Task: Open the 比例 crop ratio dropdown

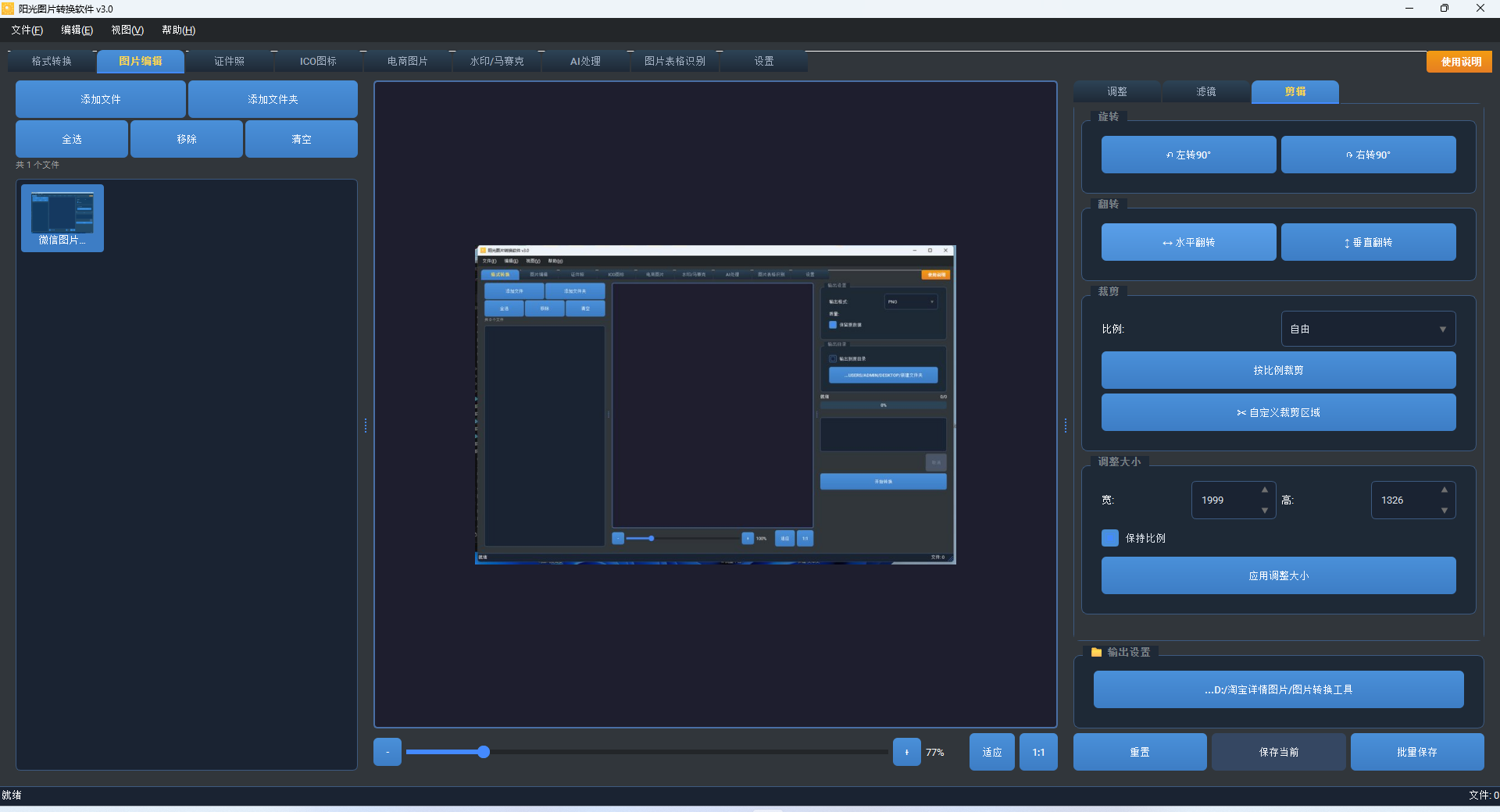Action: click(x=1368, y=329)
